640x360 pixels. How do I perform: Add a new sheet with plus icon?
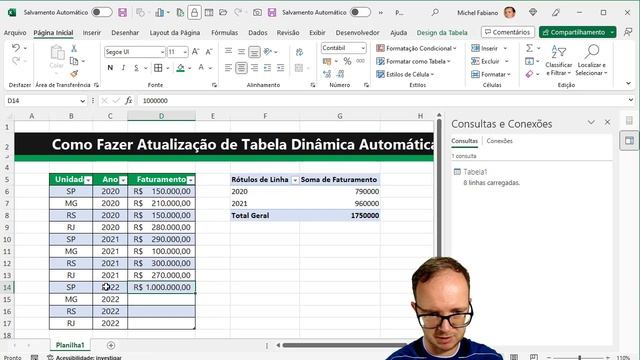[x=111, y=345]
